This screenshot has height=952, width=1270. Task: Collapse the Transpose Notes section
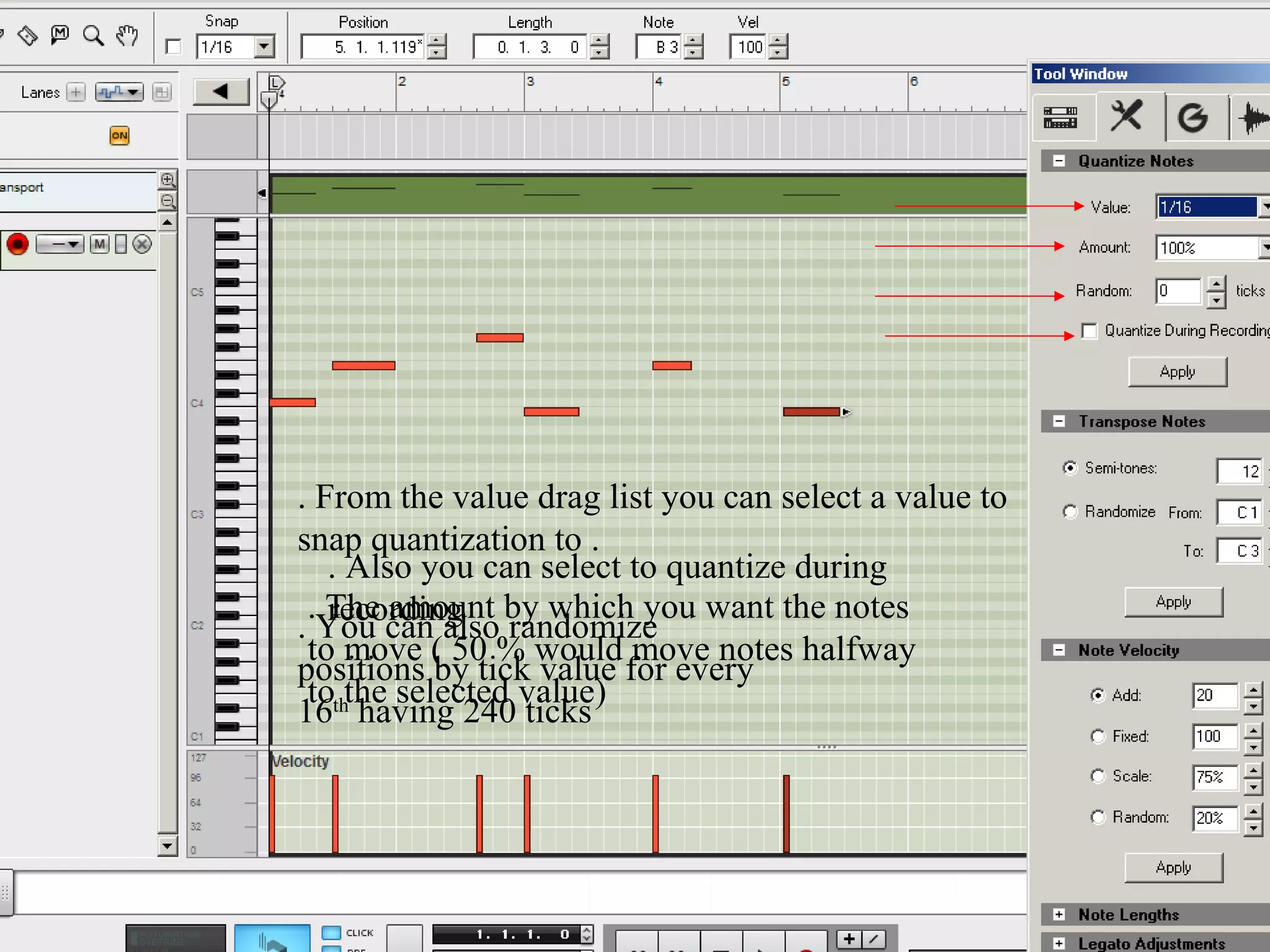(1059, 421)
